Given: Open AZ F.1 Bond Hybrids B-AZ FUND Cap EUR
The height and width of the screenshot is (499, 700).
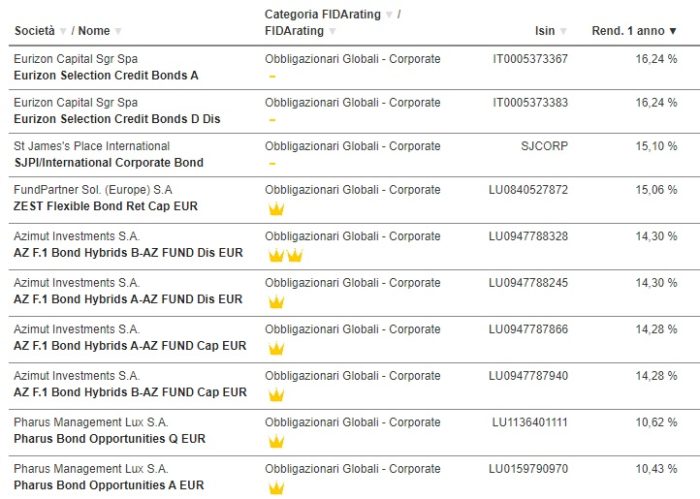Looking at the screenshot, I should pyautogui.click(x=130, y=392).
